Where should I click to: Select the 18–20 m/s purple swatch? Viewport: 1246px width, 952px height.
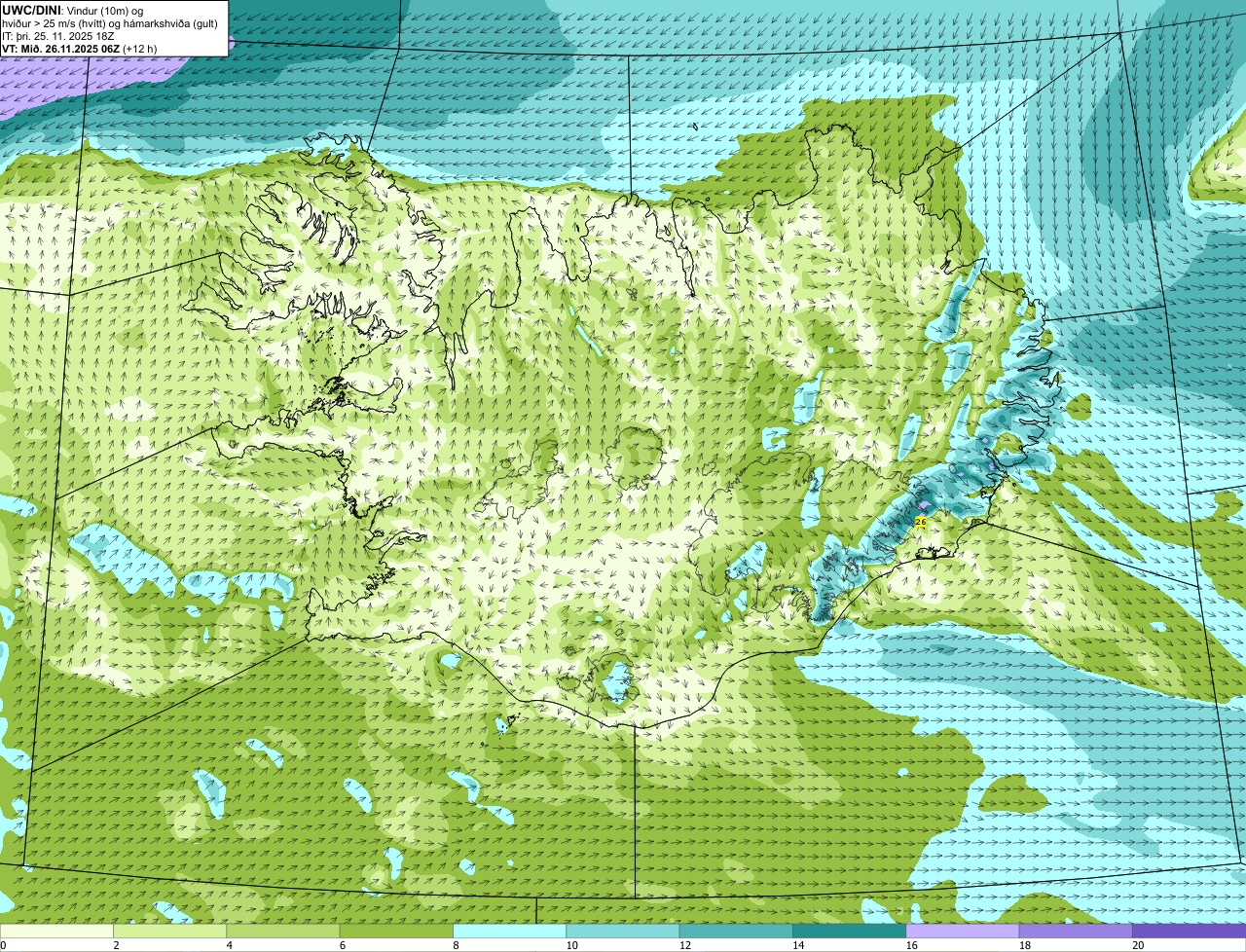pos(1076,931)
